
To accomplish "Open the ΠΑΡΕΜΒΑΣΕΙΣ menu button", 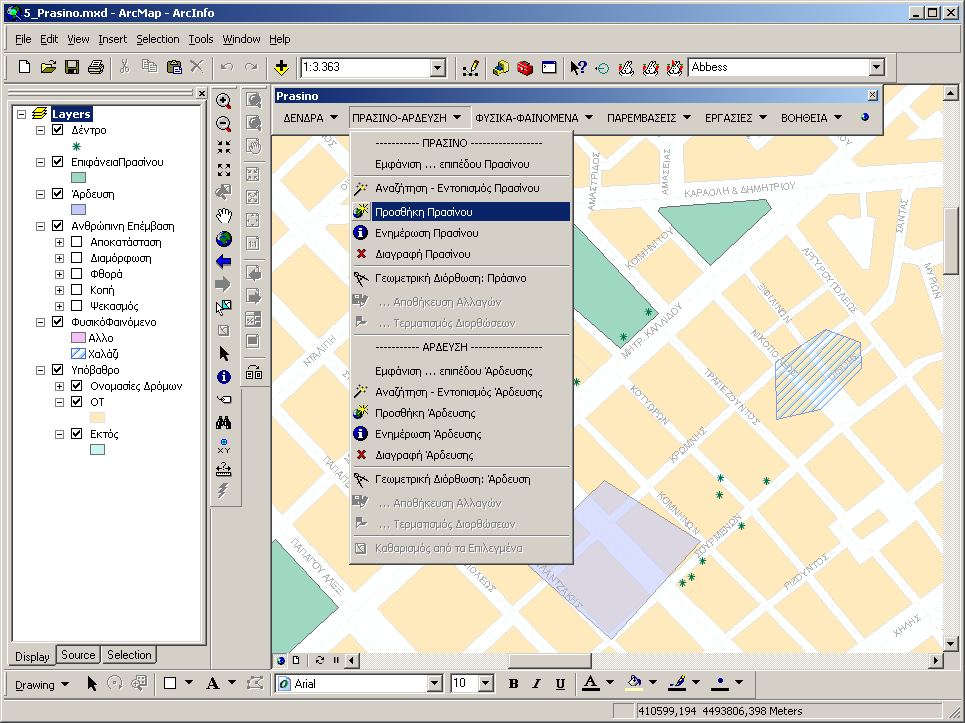I will click(649, 118).
